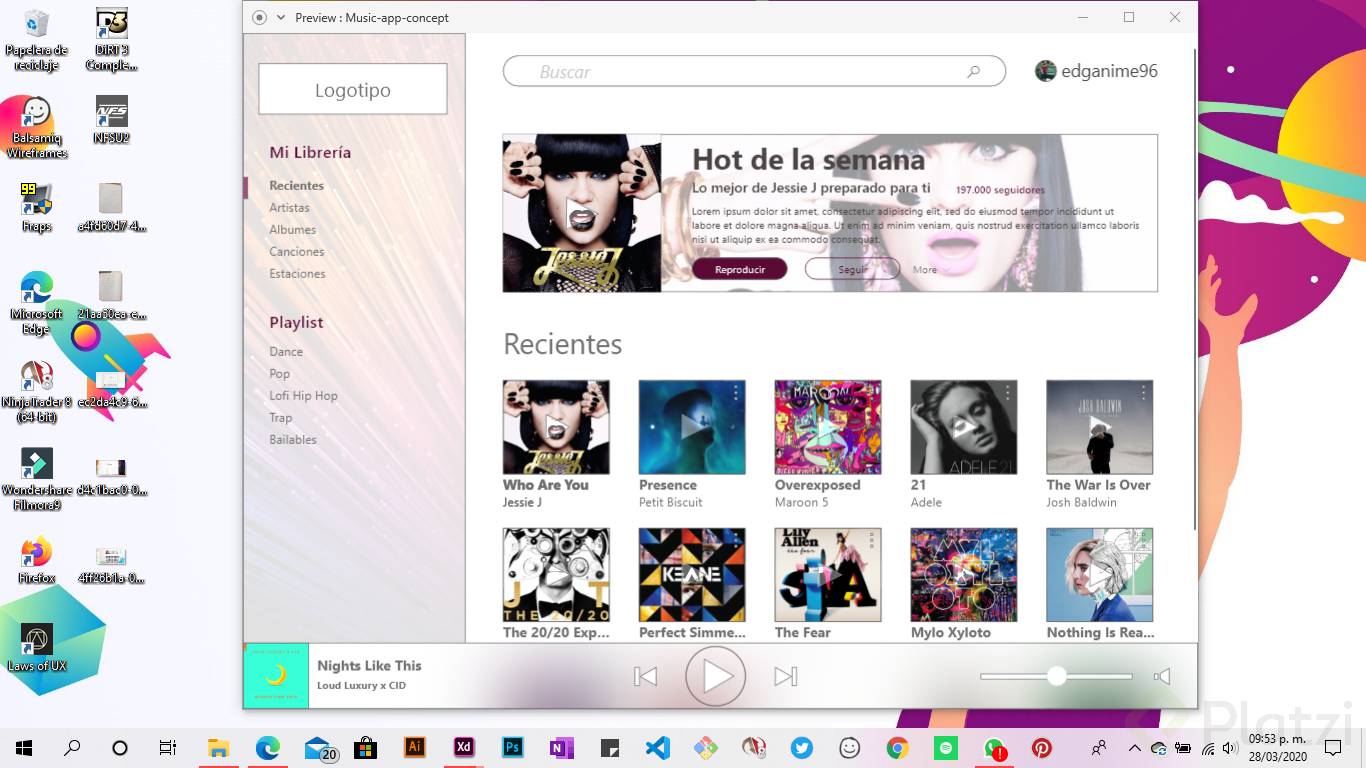This screenshot has width=1366, height=768.
Task: Open the three-dot menu on 21 album
Action: pos(1007,393)
